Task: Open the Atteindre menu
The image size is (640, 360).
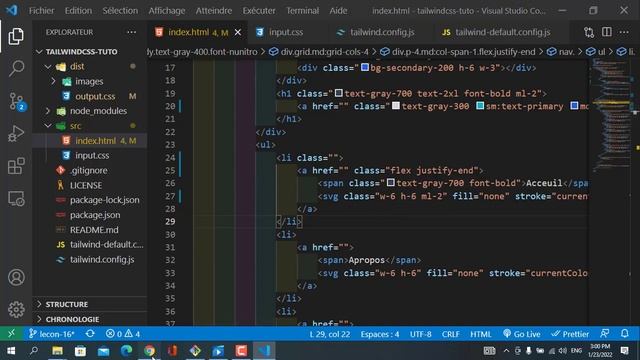Action: point(213,11)
